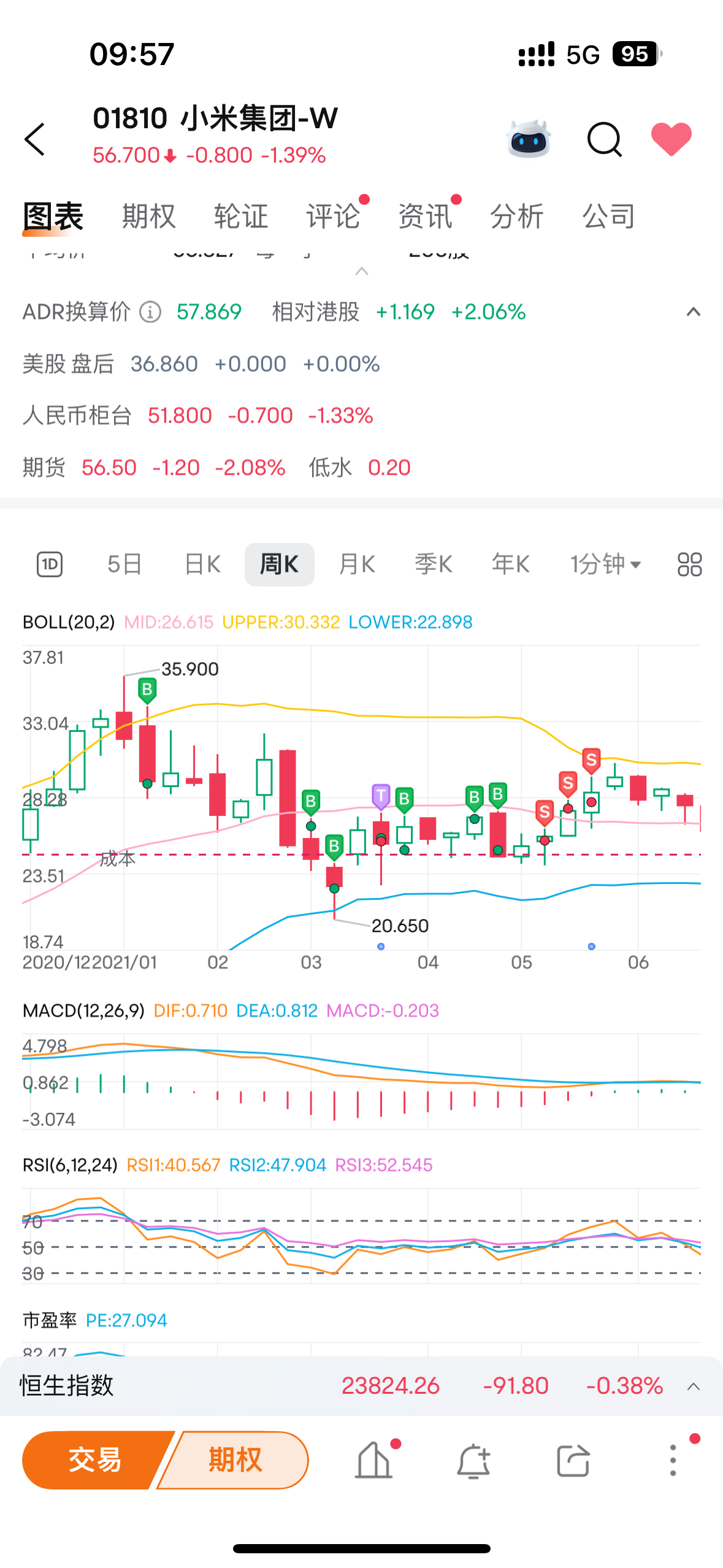Image resolution: width=723 pixels, height=1568 pixels.
Task: Tap the back arrow icon
Action: click(35, 139)
